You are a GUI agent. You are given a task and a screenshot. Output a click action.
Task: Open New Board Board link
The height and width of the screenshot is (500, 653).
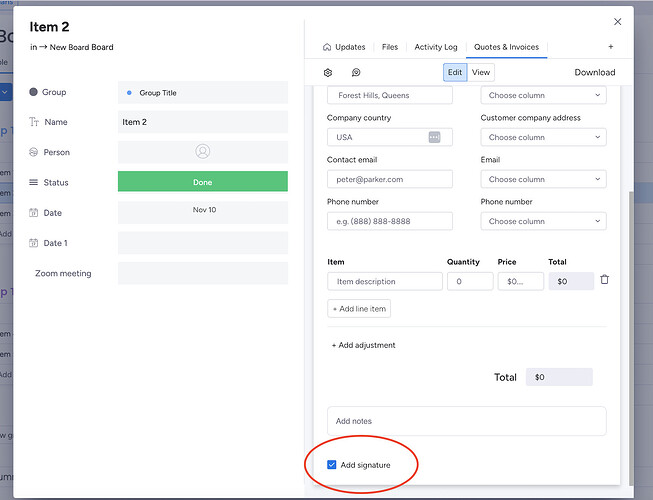click(81, 47)
